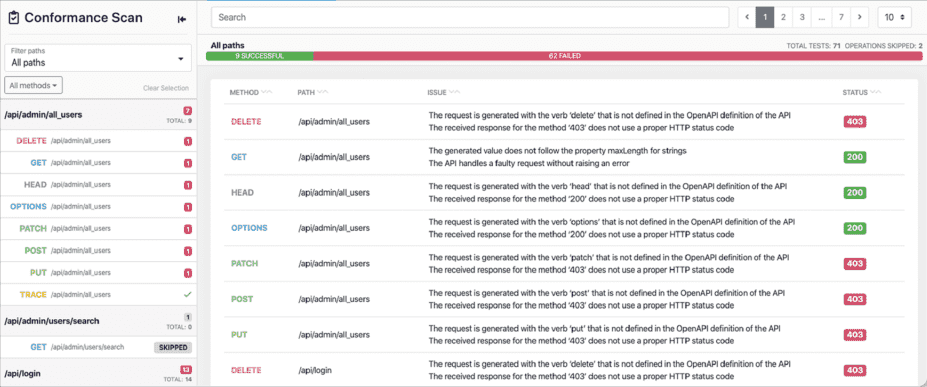
Task: Open the All methods dropdown
Action: coord(33,86)
